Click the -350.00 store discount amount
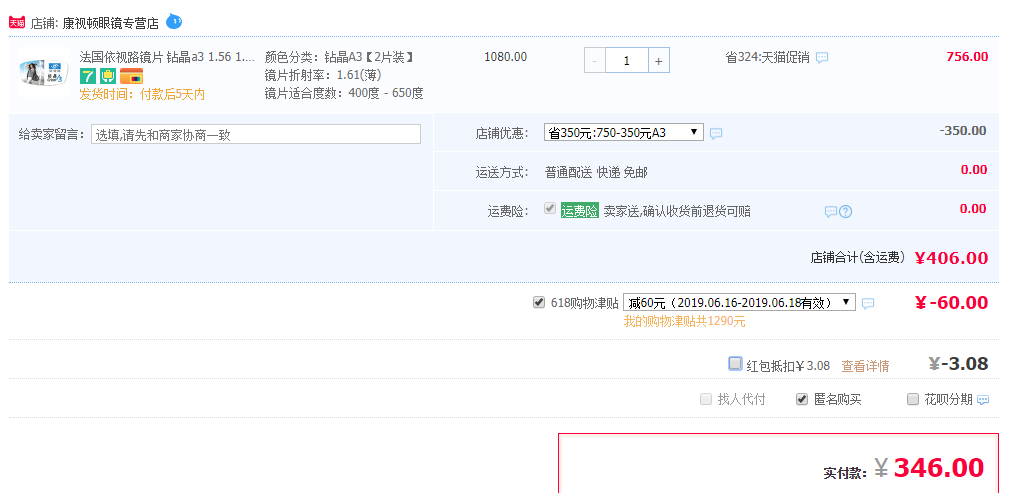The height and width of the screenshot is (493, 1009). tap(963, 131)
